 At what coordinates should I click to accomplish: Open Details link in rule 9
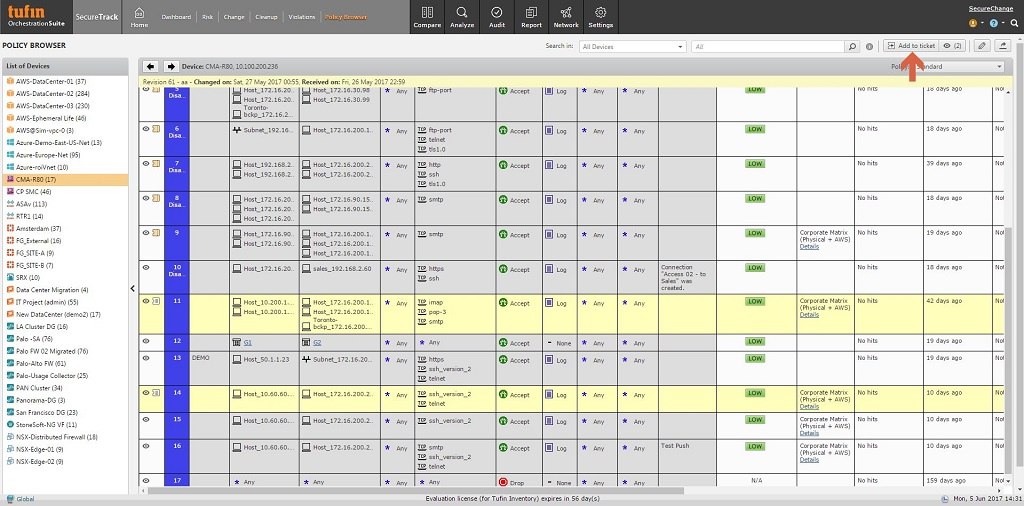point(809,245)
